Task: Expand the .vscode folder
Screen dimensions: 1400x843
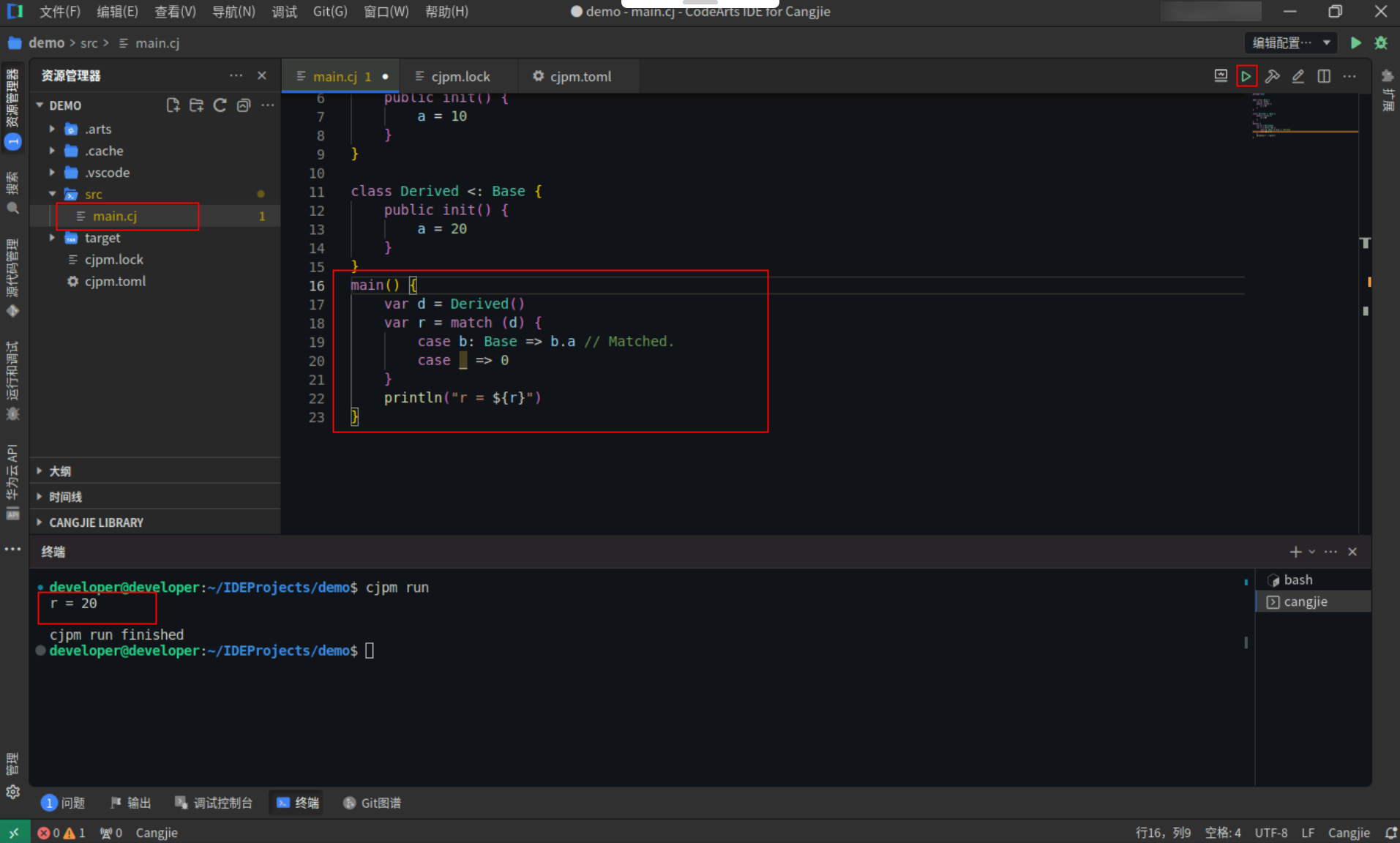Action: pyautogui.click(x=52, y=173)
